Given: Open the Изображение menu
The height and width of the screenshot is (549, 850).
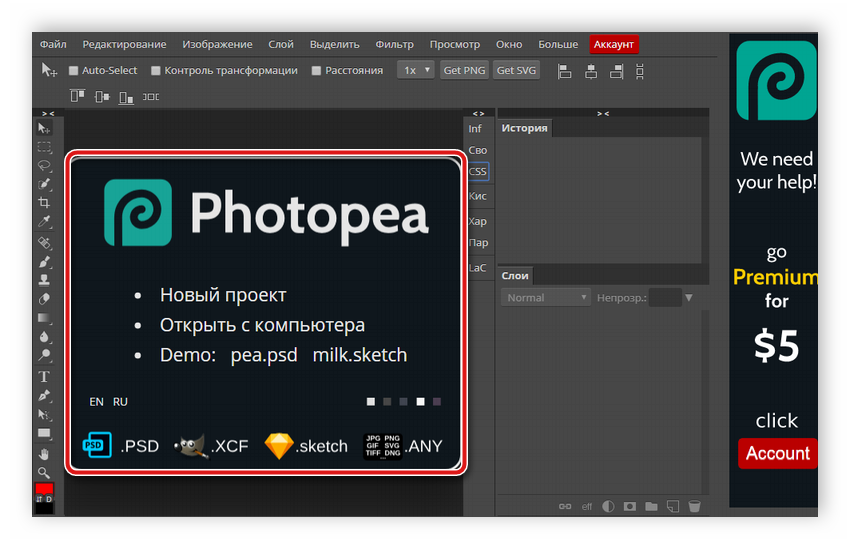Looking at the screenshot, I should point(217,44).
